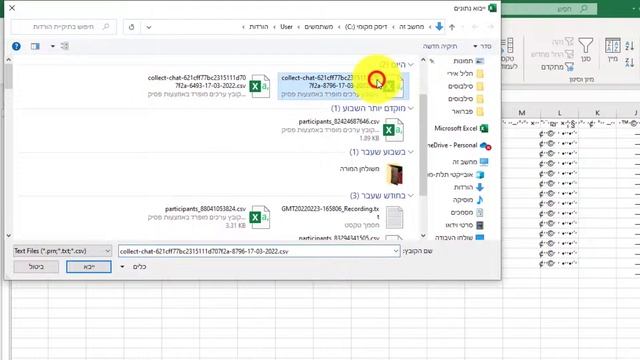Image resolution: width=640 pixels, height=360 pixels.
Task: Open the סדר (Organize) dropdown
Action: point(482,46)
